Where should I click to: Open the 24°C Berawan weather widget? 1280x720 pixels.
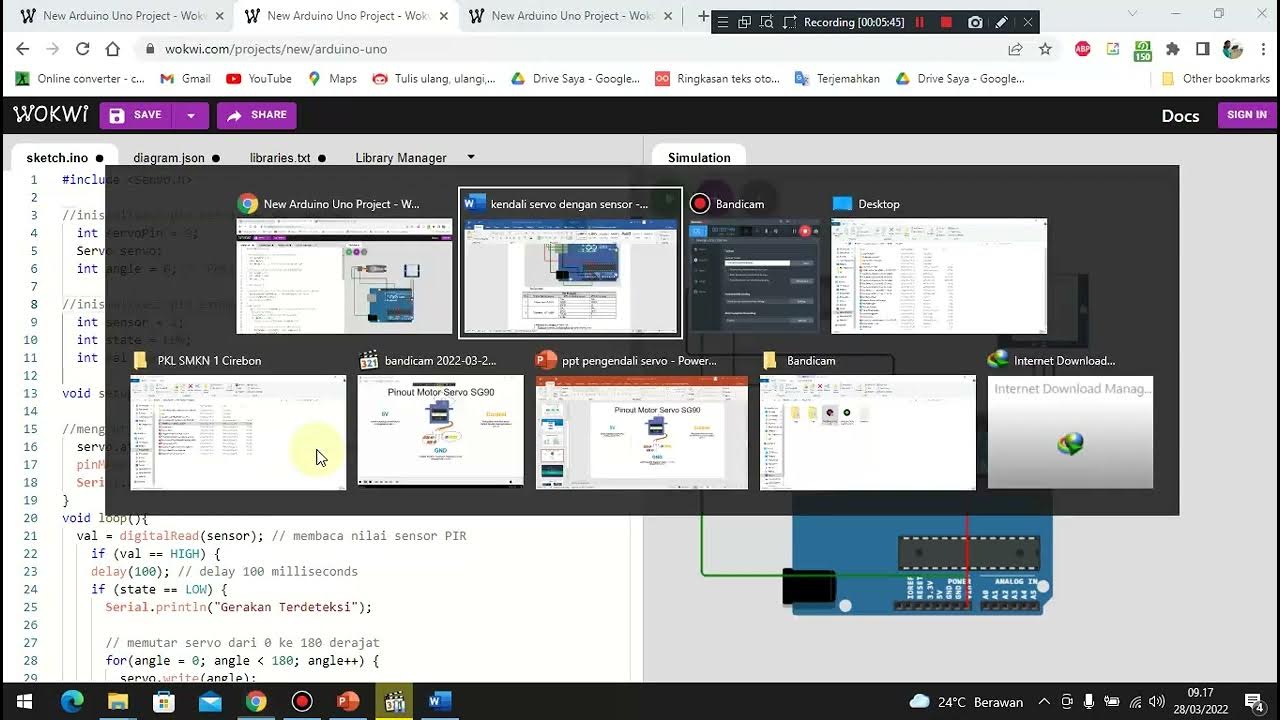[966, 702]
